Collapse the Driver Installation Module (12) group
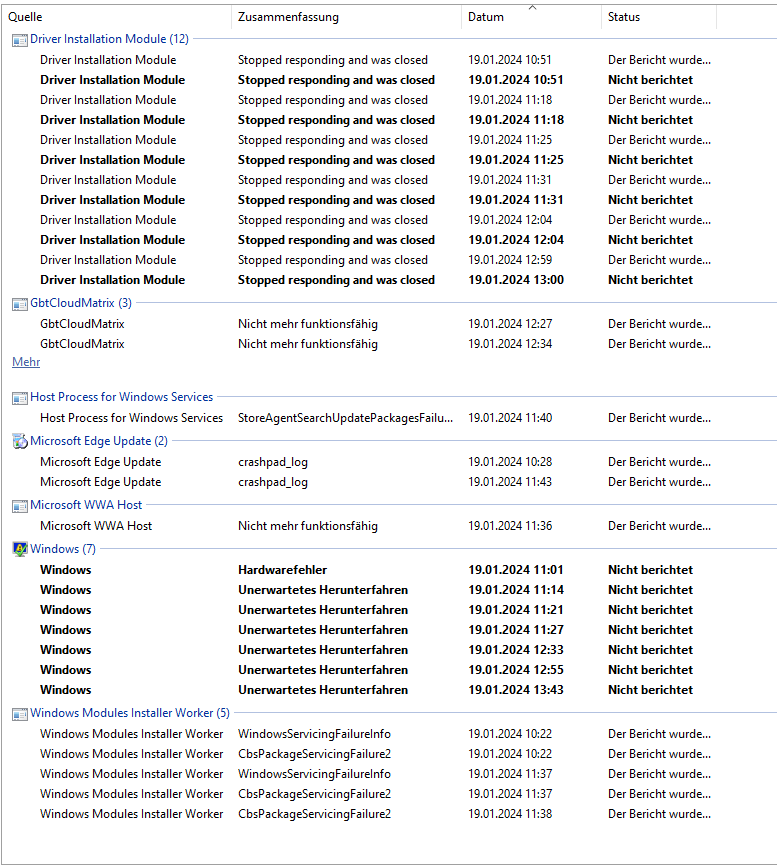777x865 pixels. point(109,39)
